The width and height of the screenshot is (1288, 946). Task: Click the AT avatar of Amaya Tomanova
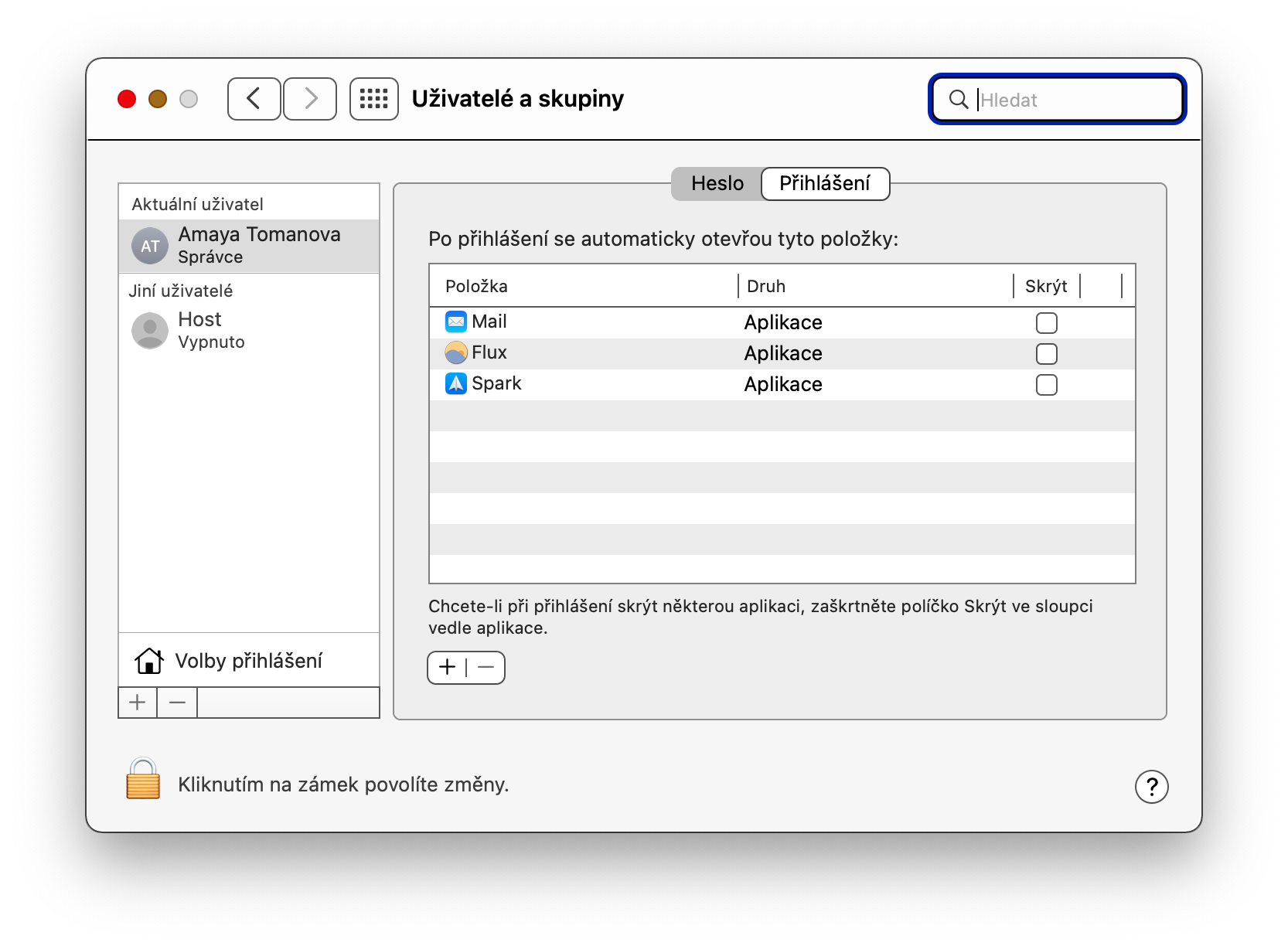[150, 246]
